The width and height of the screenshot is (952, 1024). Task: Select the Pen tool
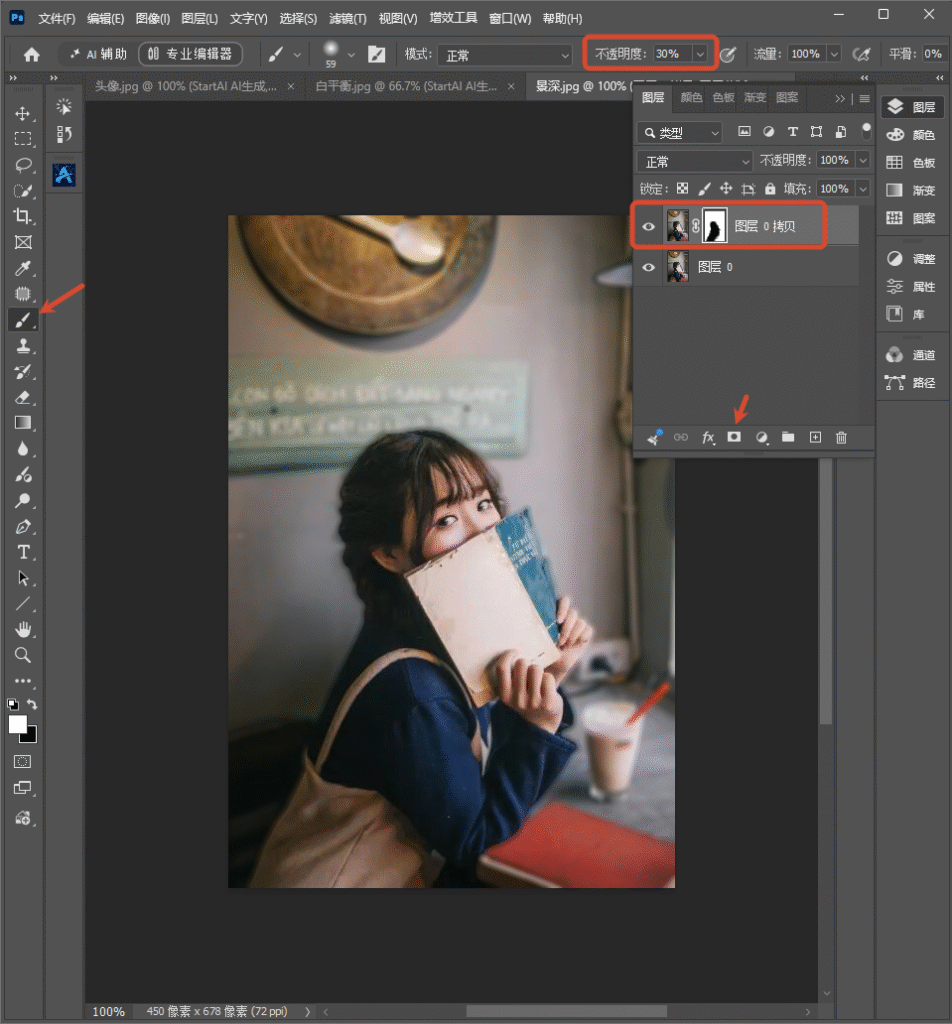click(23, 526)
